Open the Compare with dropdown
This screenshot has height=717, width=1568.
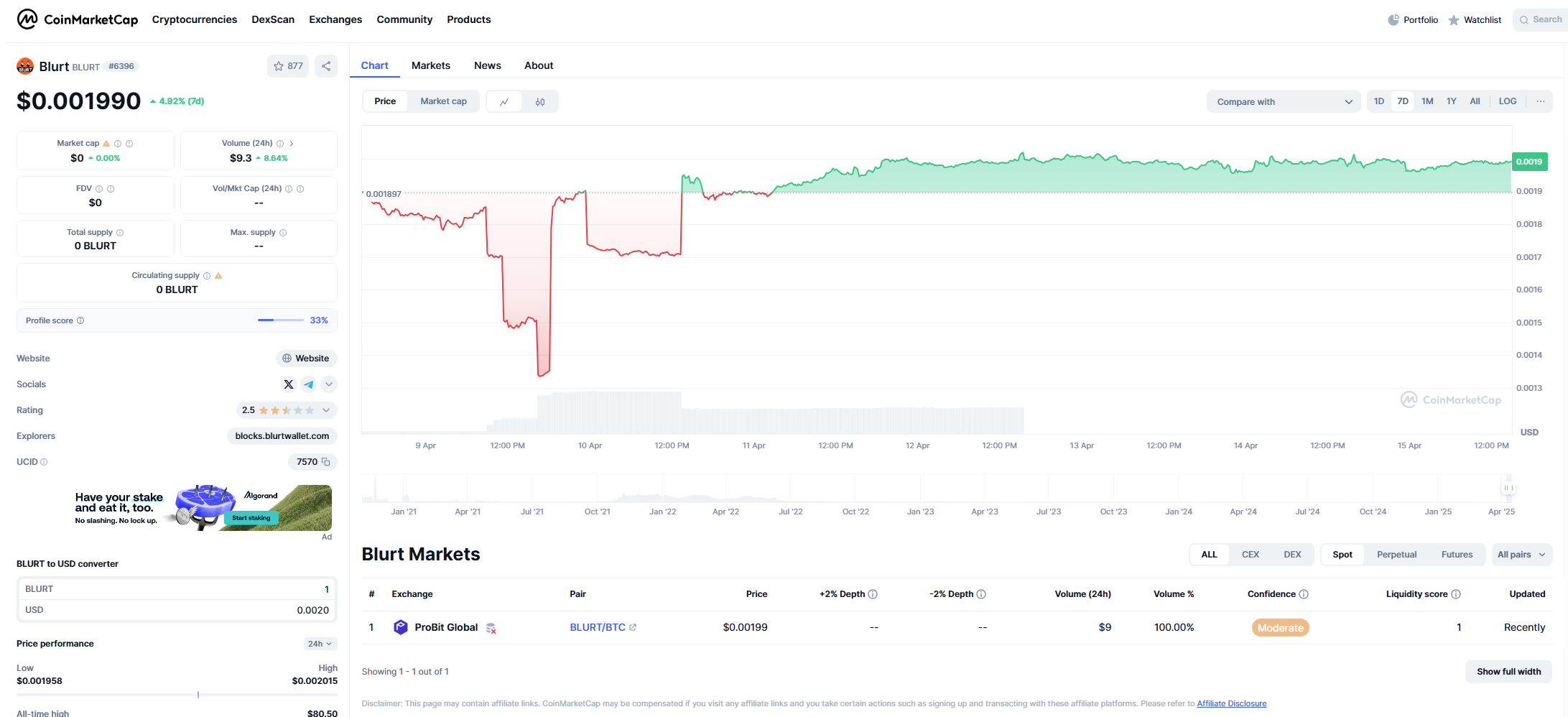pyautogui.click(x=1284, y=101)
